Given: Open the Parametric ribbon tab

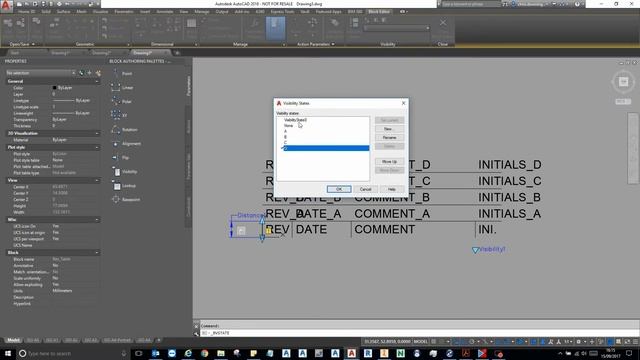Looking at the screenshot, I should tap(123, 12).
